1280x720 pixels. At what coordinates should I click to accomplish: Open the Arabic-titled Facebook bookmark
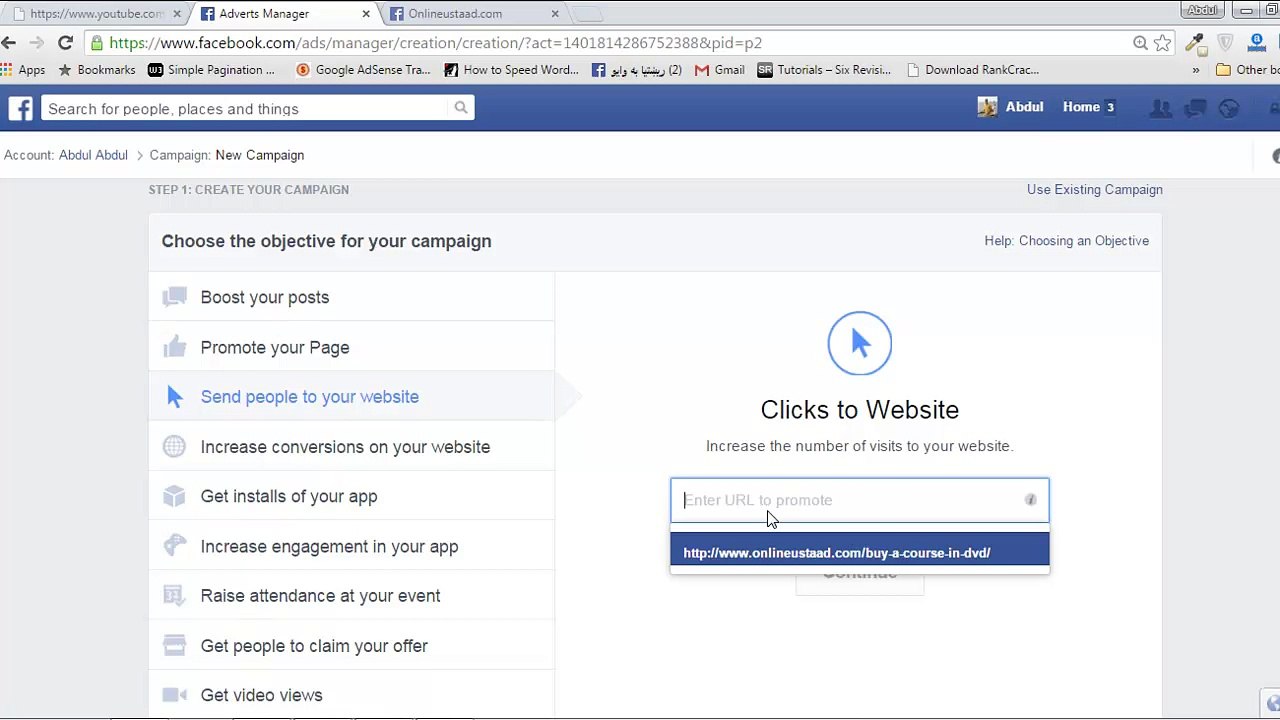(636, 70)
